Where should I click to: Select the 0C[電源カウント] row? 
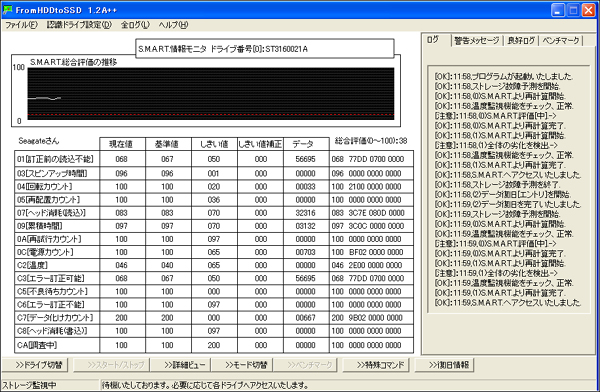click(214, 252)
